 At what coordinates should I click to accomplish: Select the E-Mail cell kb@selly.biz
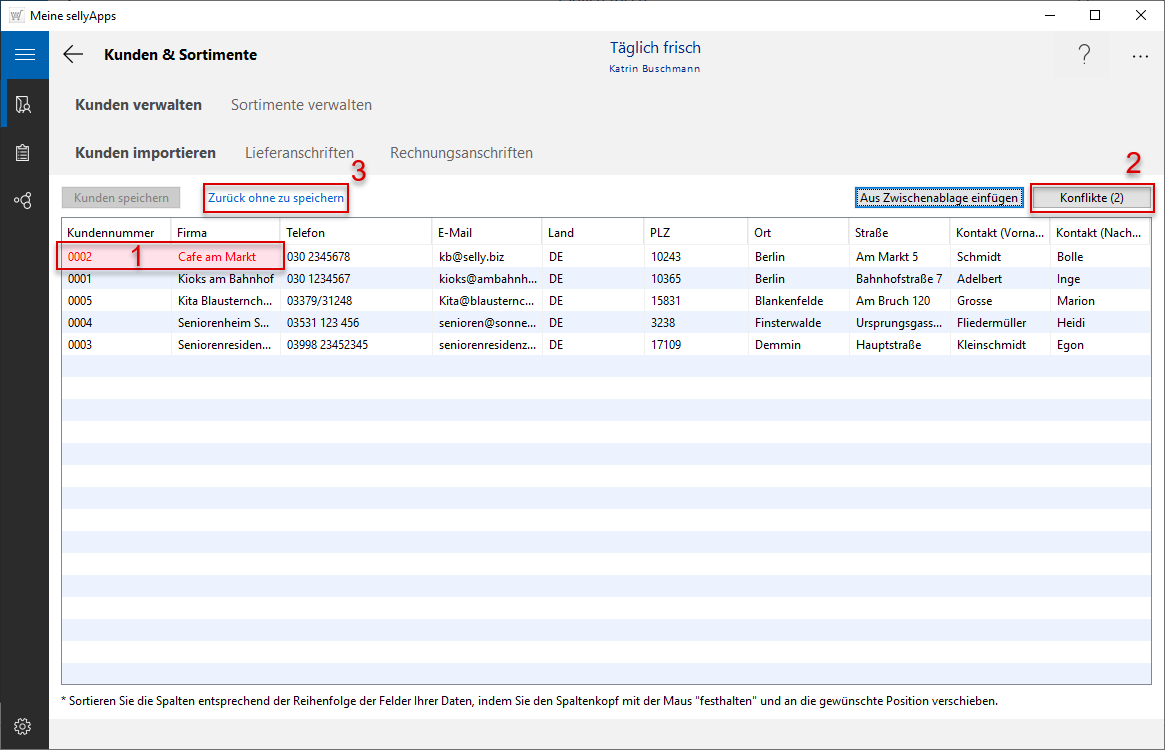click(x=471, y=257)
